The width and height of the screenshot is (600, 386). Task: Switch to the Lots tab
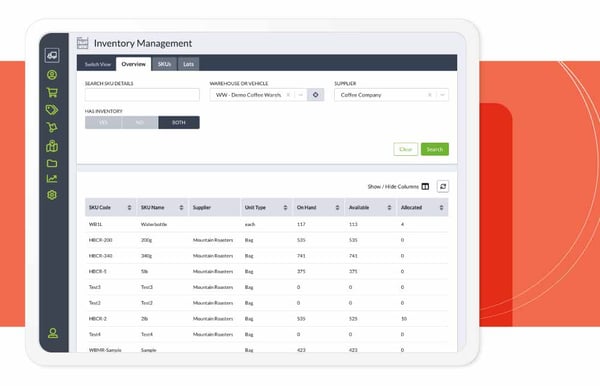coord(188,64)
